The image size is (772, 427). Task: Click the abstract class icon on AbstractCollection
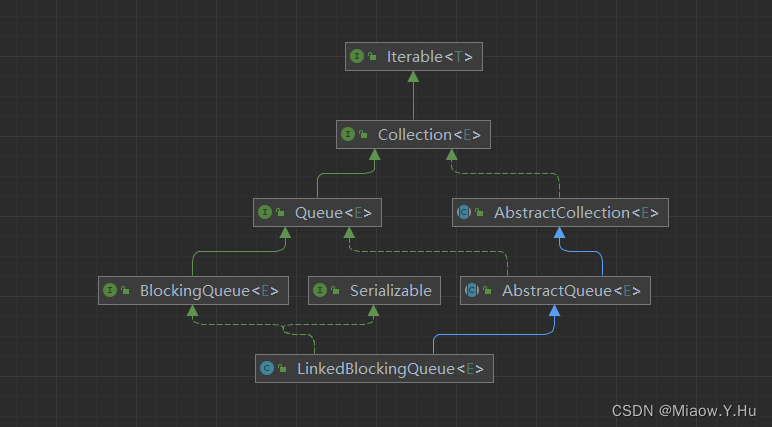click(464, 212)
